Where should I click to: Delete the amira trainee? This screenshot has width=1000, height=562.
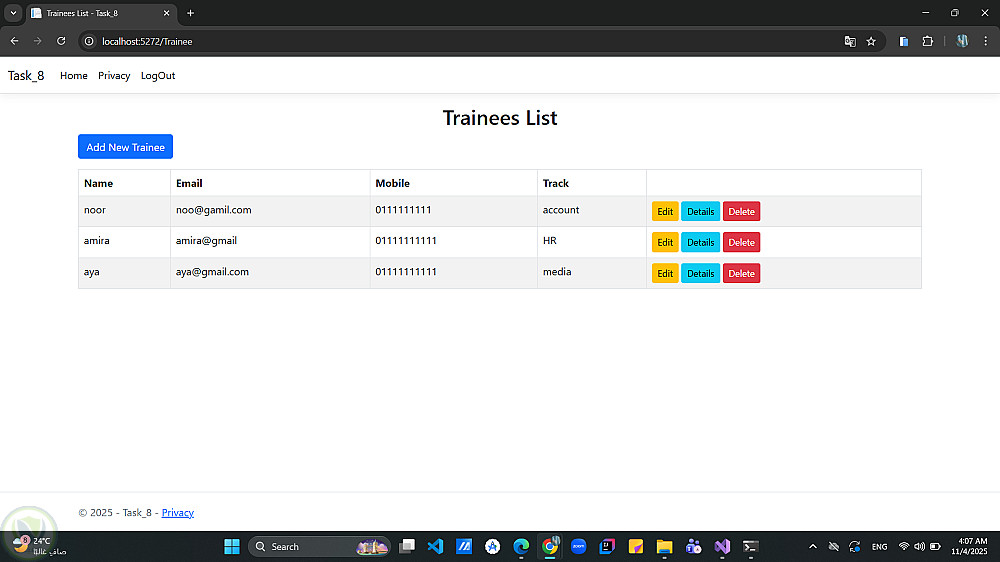[x=741, y=242]
